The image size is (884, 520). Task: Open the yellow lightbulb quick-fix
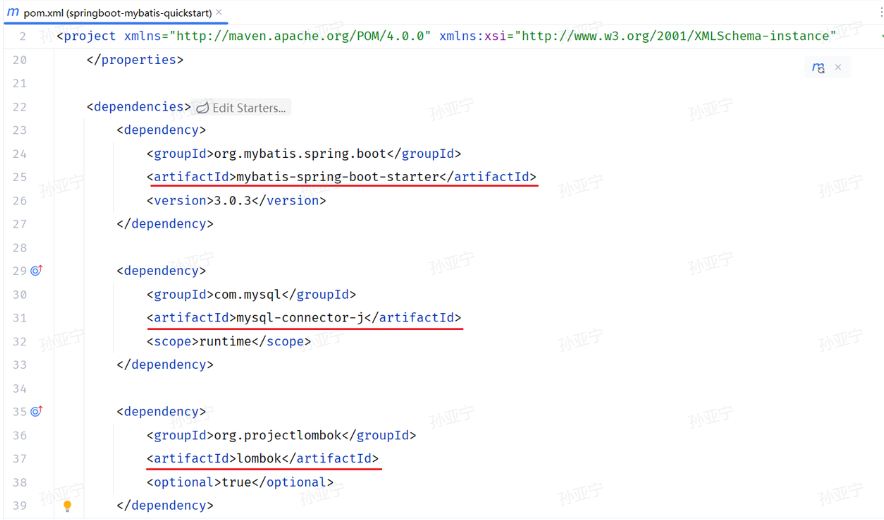click(68, 506)
